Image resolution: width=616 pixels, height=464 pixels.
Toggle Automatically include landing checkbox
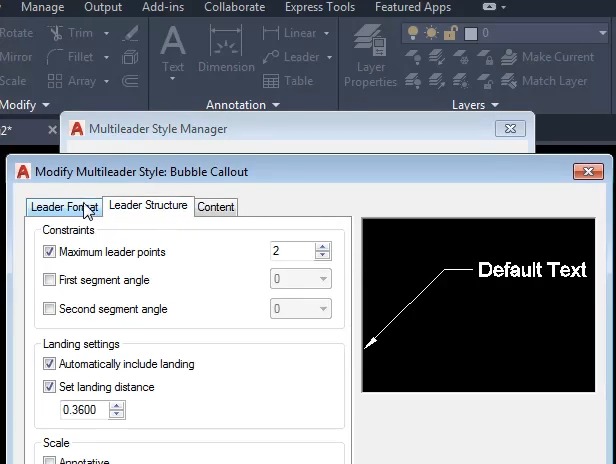coord(50,364)
